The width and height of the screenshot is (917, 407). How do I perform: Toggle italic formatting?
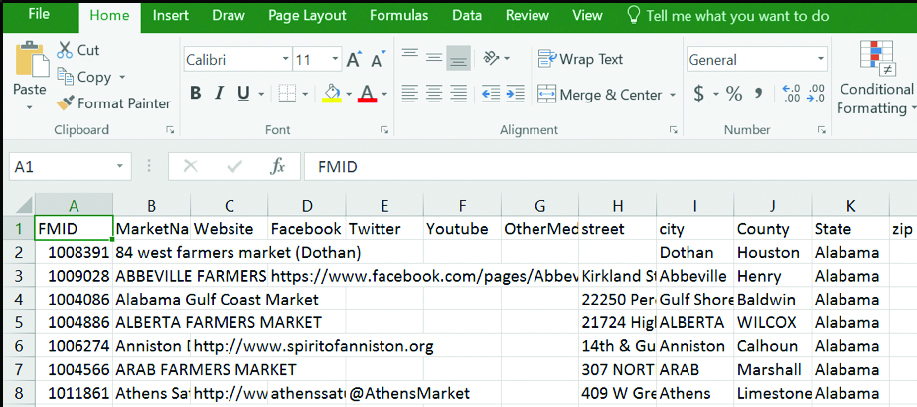pyautogui.click(x=219, y=94)
